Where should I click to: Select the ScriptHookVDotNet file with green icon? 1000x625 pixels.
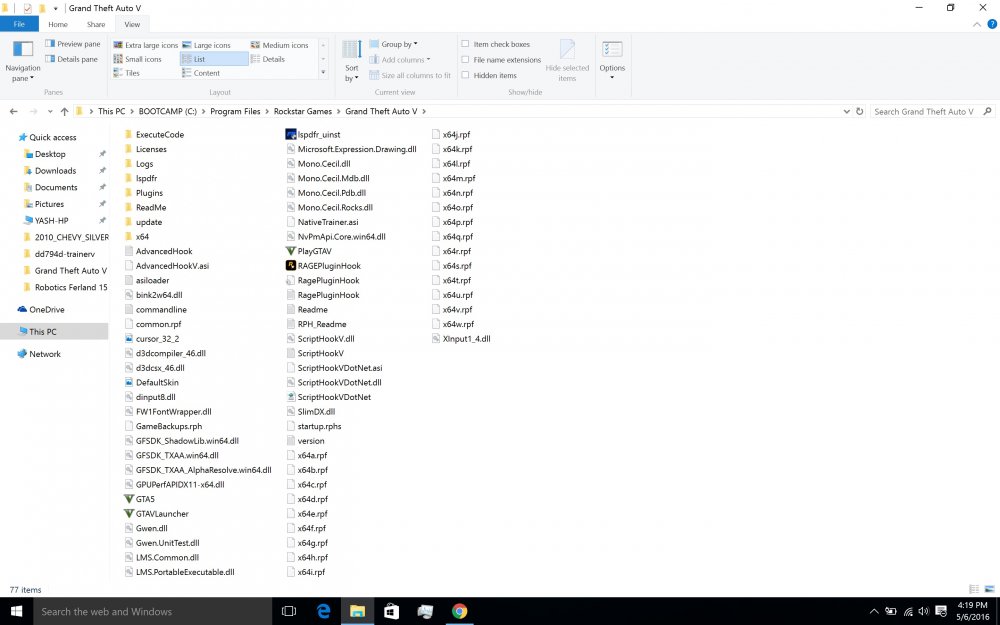point(328,397)
